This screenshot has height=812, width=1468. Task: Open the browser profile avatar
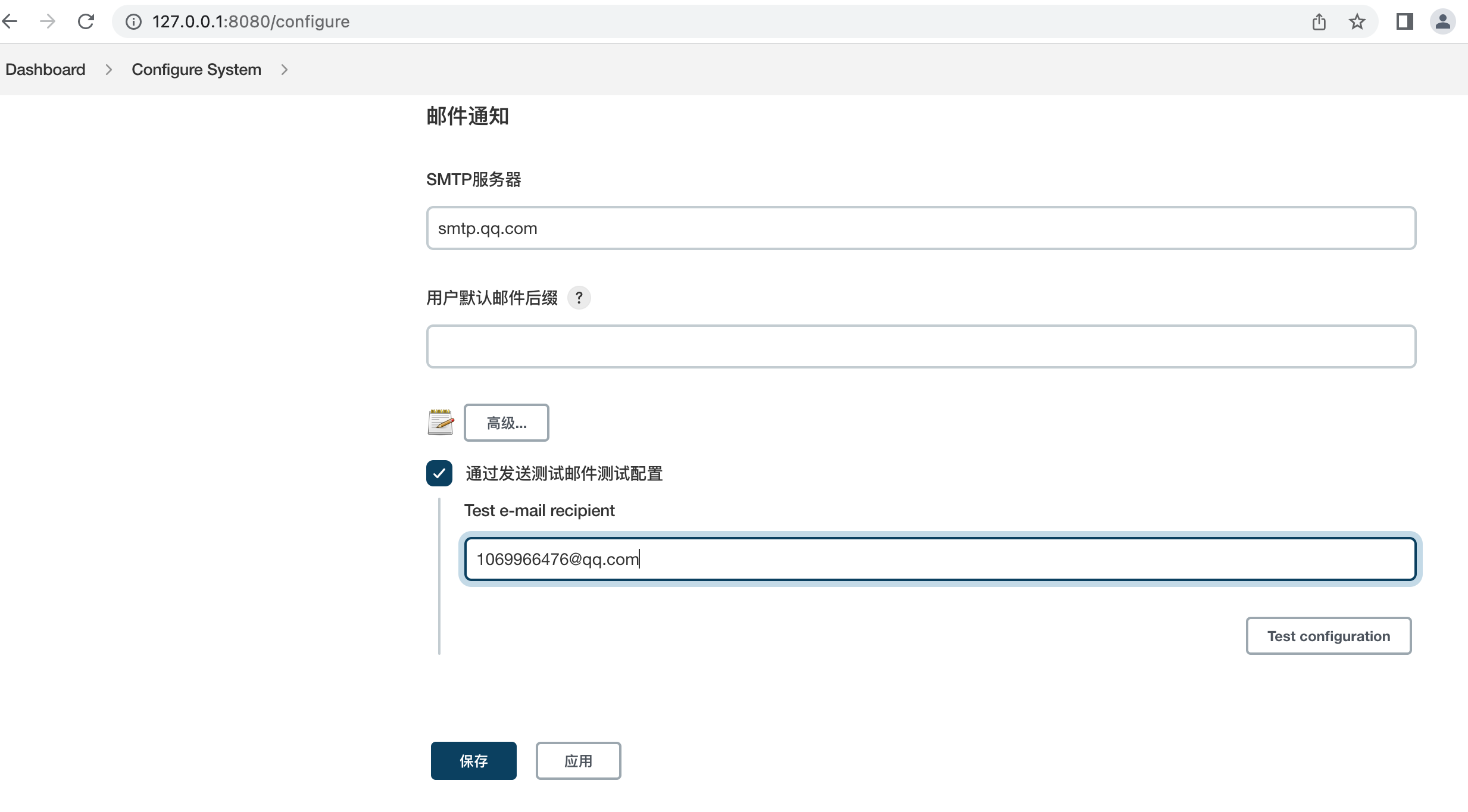[x=1443, y=22]
